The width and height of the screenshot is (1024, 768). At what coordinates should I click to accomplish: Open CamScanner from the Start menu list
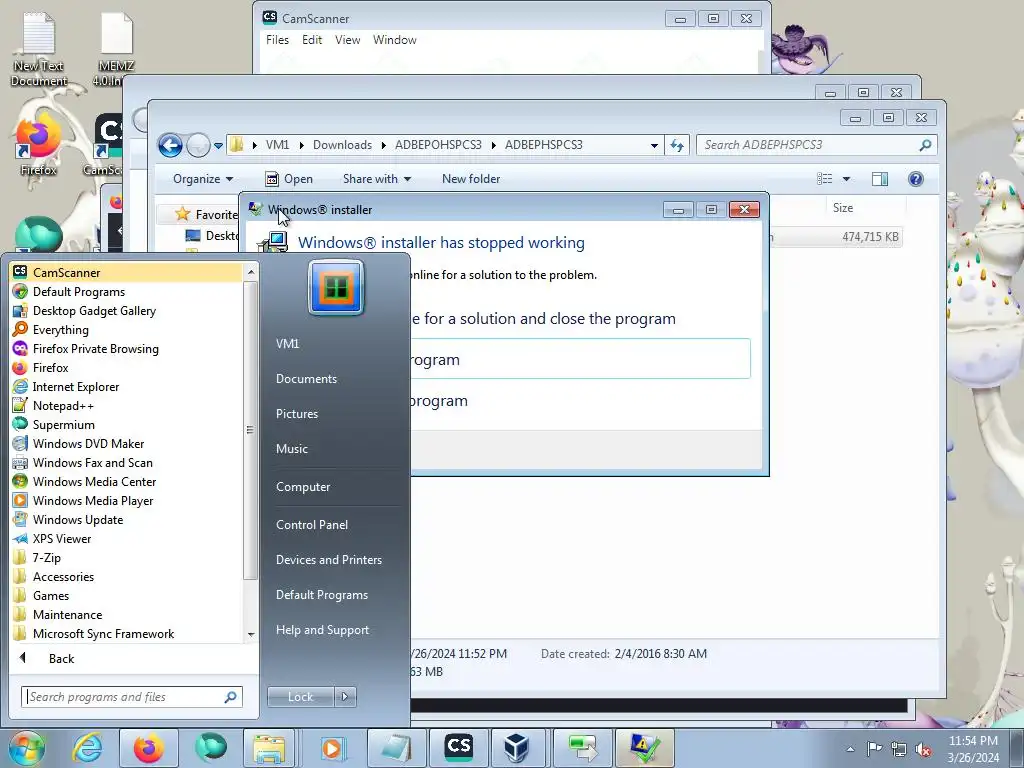coord(126,272)
